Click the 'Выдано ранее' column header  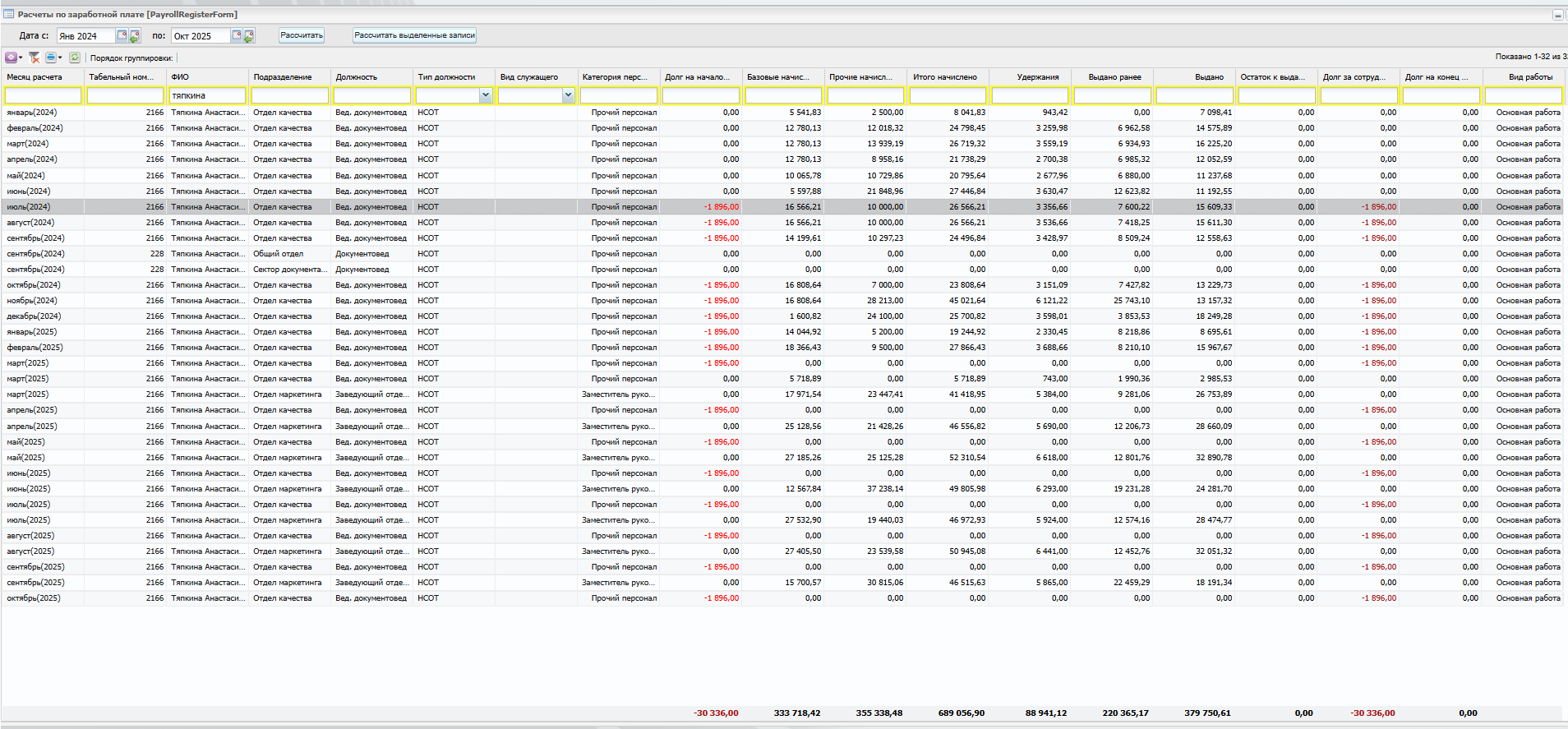pos(1112,77)
